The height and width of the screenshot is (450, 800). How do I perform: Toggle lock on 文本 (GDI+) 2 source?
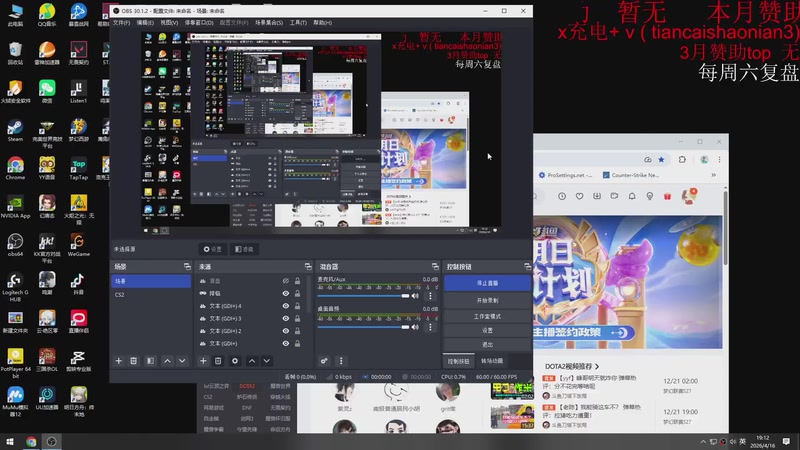coord(297,331)
